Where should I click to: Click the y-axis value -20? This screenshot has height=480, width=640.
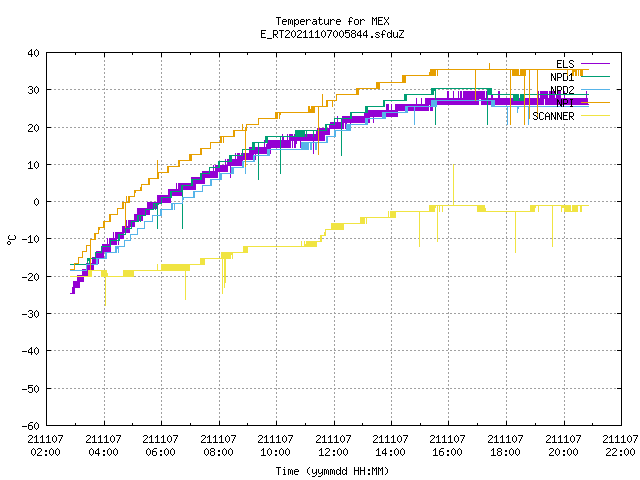(x=31, y=277)
